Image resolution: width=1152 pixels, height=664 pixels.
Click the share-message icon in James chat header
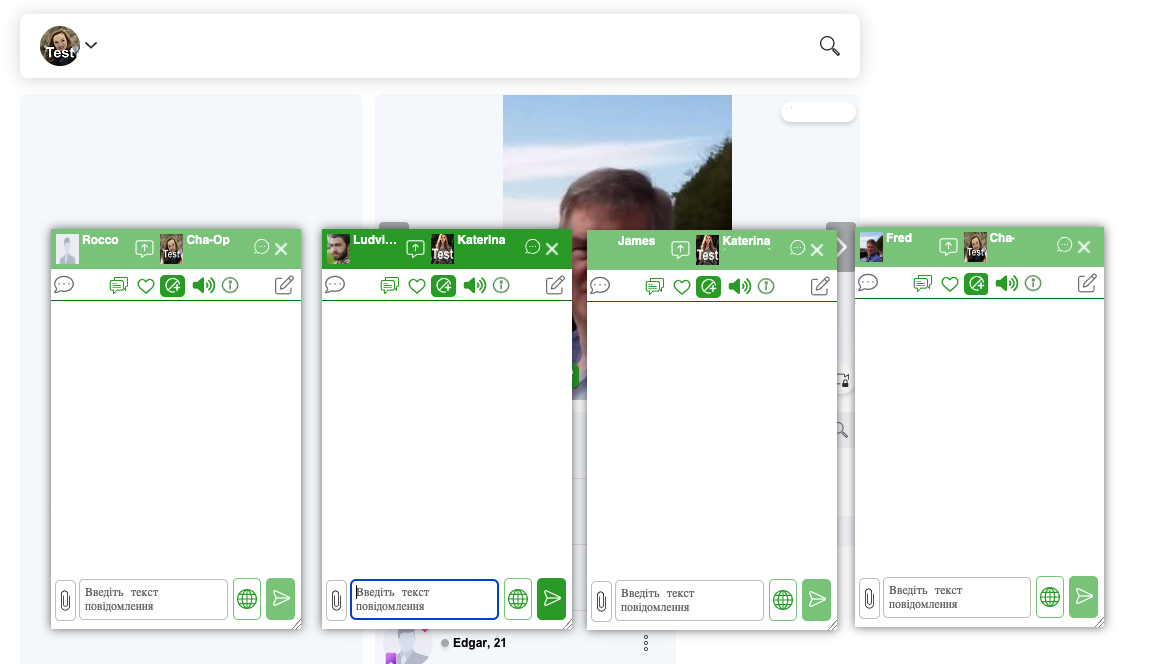pyautogui.click(x=680, y=249)
